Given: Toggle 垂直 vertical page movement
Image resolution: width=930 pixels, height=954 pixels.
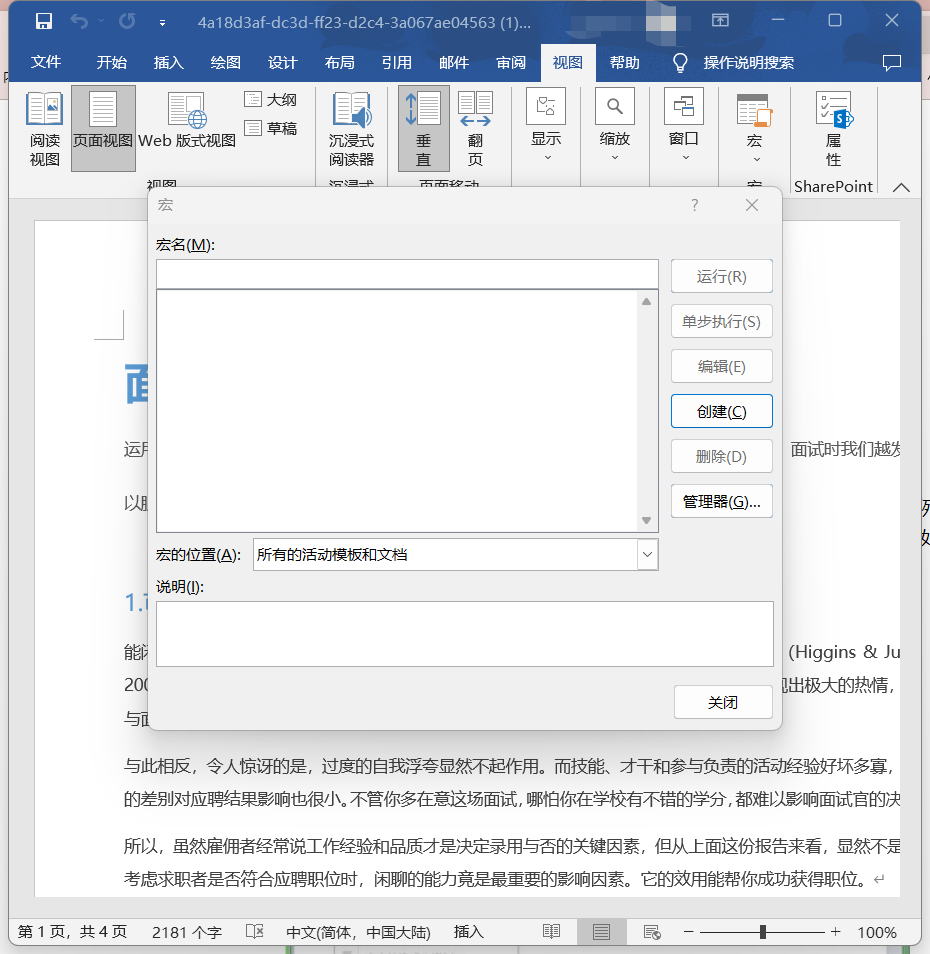Looking at the screenshot, I should (423, 128).
